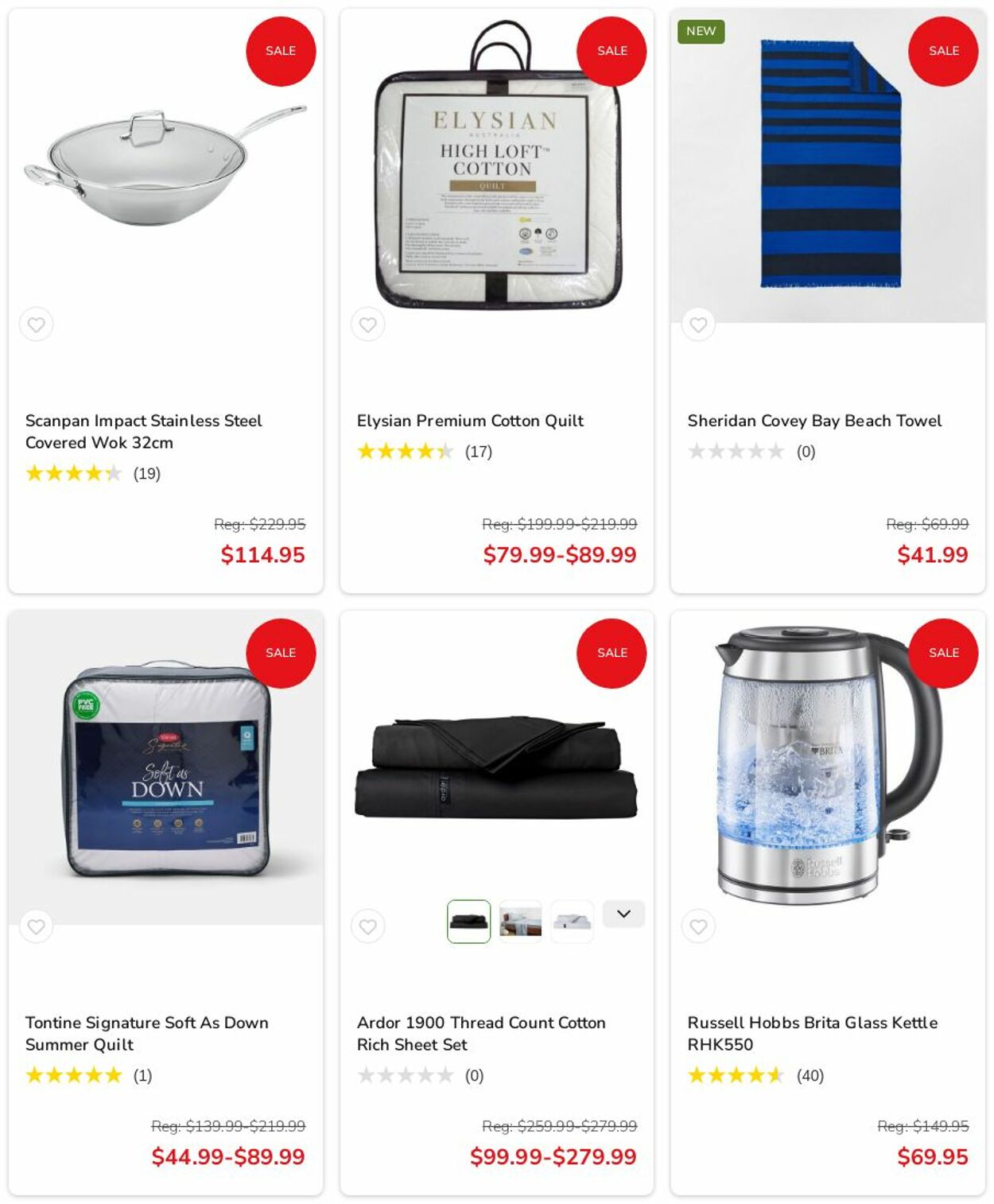Choose white Ardor sheet set thumbnail
This screenshot has height=1204, width=994.
[x=572, y=922]
